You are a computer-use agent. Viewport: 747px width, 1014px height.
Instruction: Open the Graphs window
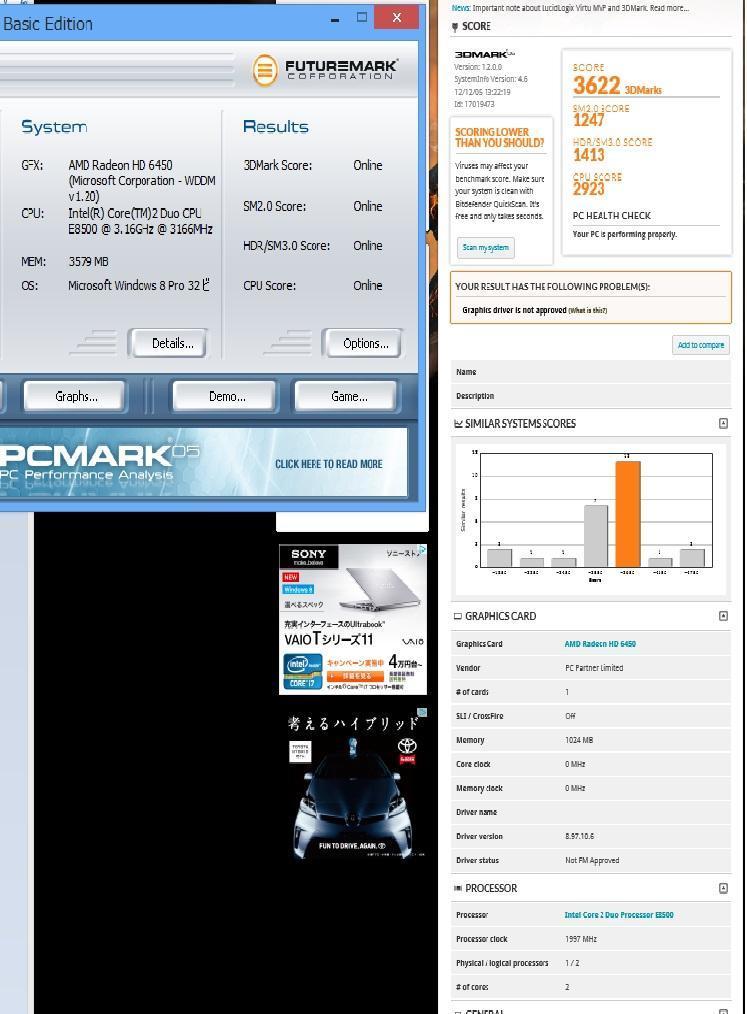point(74,396)
